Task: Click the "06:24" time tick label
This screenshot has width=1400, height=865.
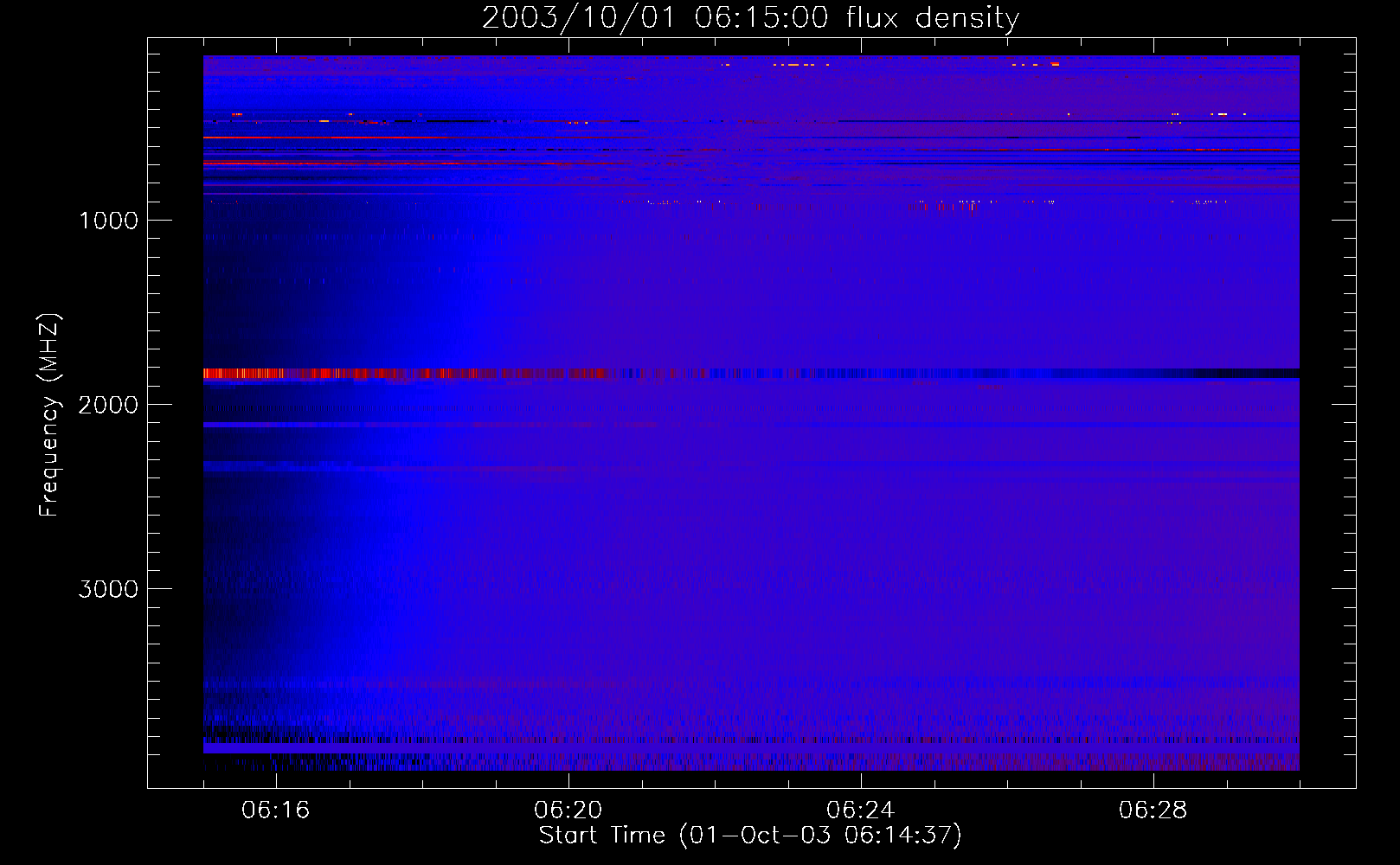Action: (x=860, y=811)
